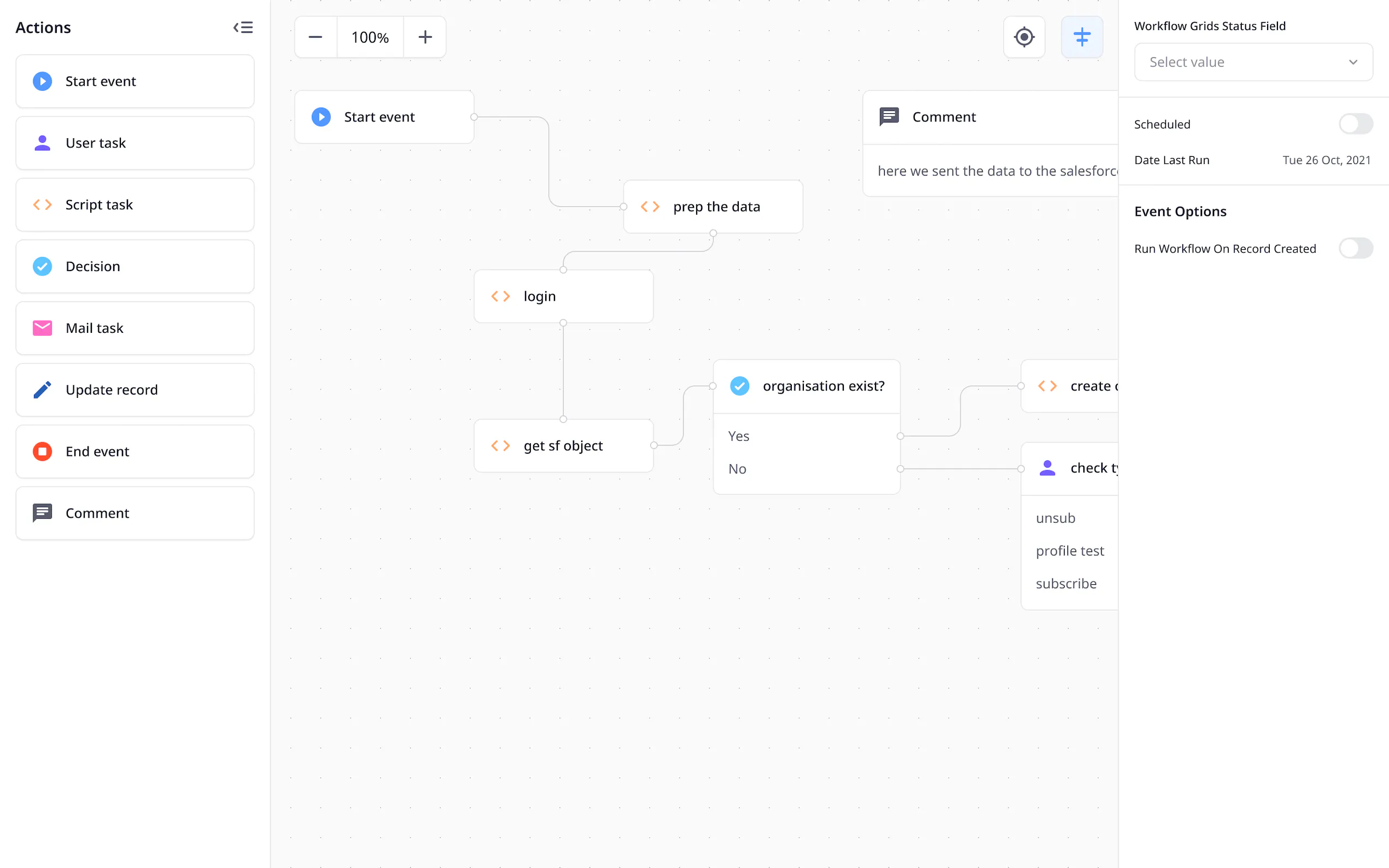Screen dimensions: 1389x868
Task: Select the Start event action in the sidebar
Action: tap(135, 81)
